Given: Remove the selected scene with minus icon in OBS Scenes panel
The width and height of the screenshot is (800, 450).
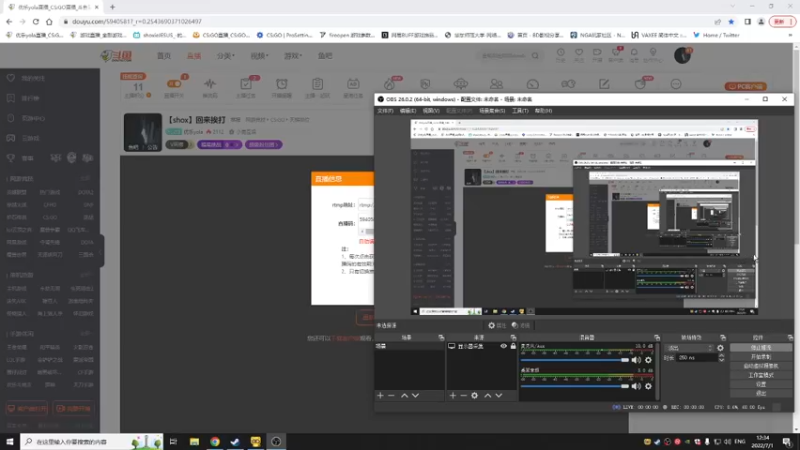Looking at the screenshot, I should [391, 395].
